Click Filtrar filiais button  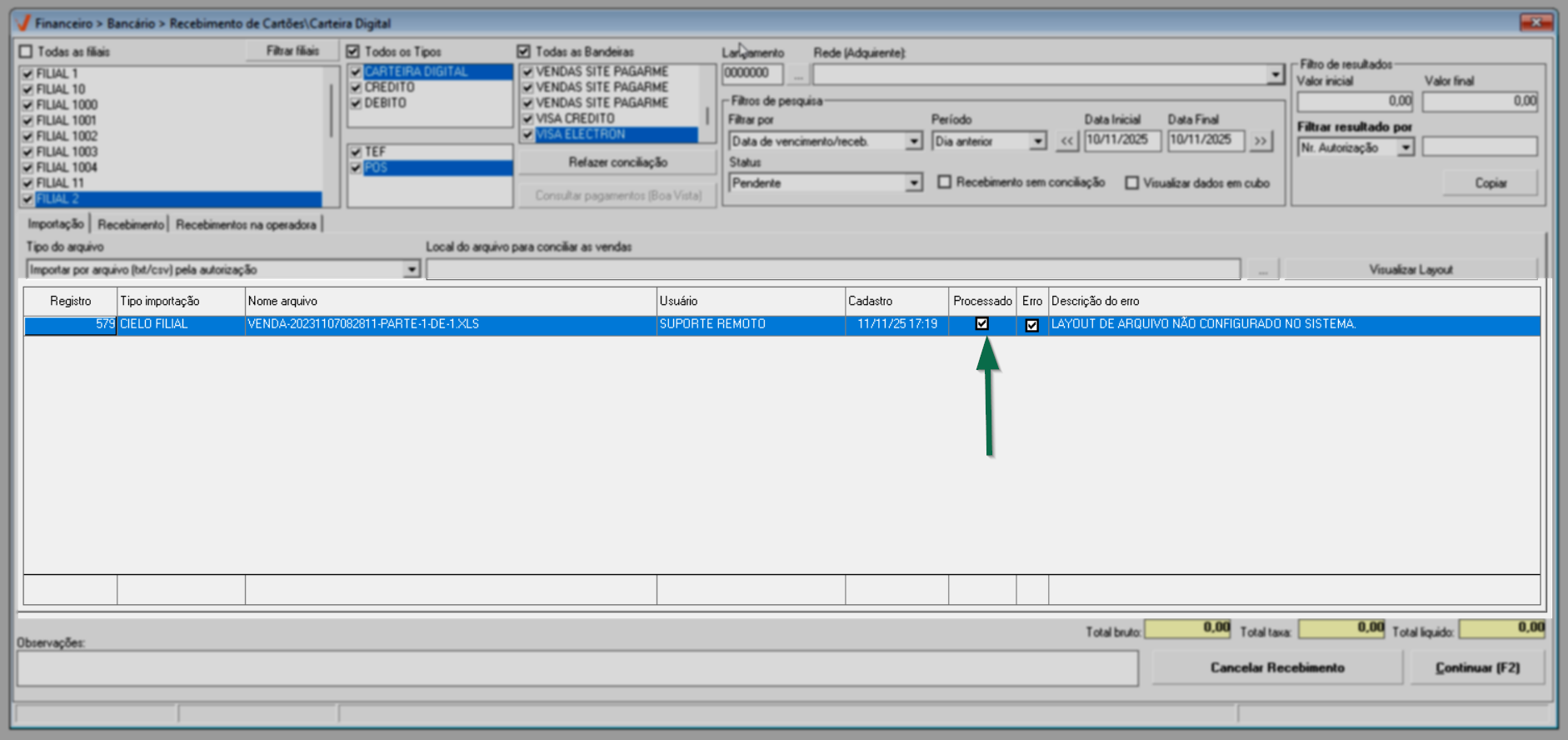click(x=292, y=51)
